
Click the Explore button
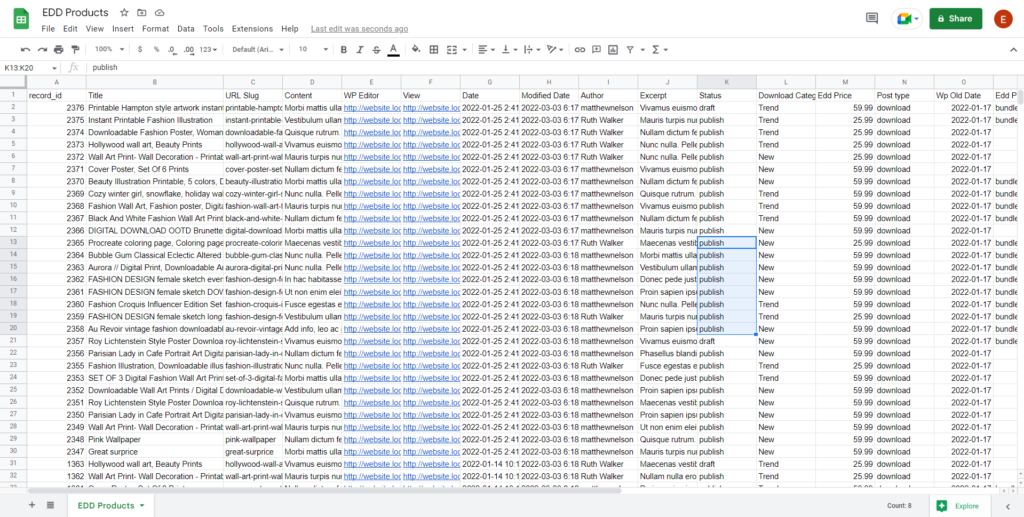click(x=958, y=506)
